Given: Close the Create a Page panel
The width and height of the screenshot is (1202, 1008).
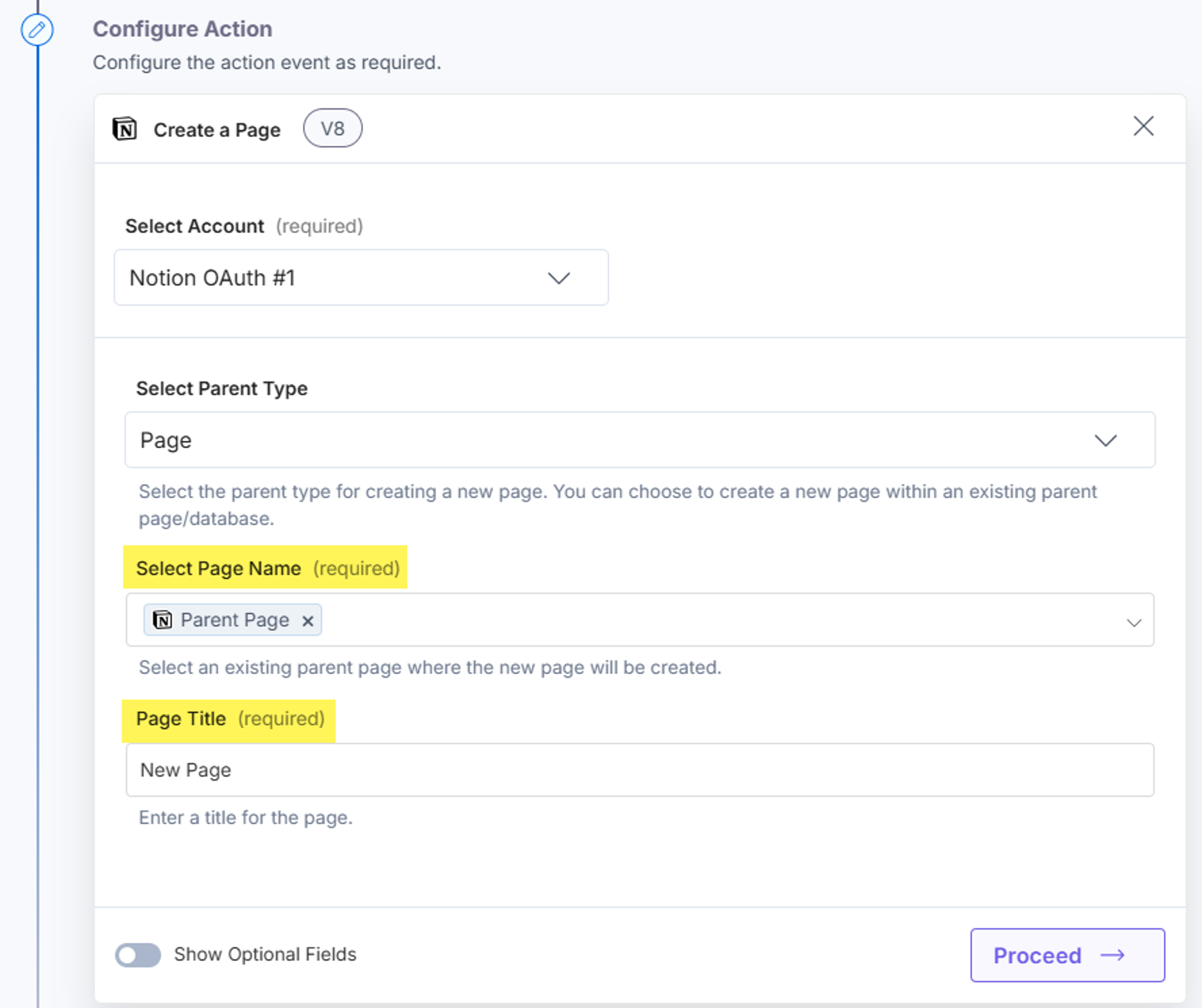Looking at the screenshot, I should coord(1143,126).
